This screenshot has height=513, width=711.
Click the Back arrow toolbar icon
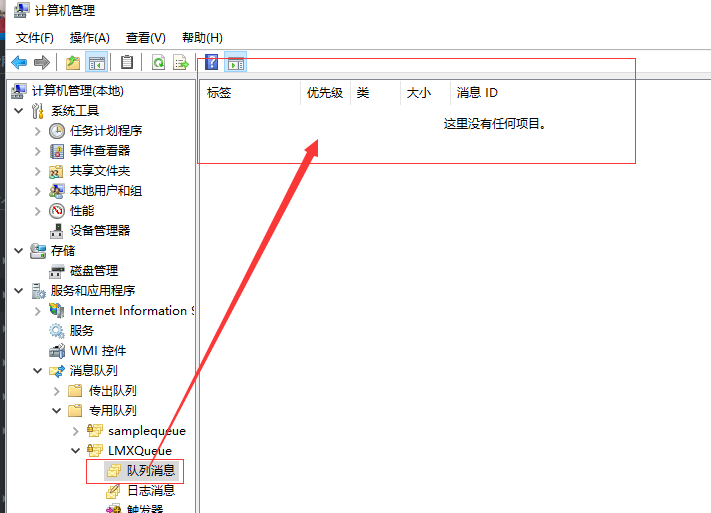pyautogui.click(x=19, y=62)
